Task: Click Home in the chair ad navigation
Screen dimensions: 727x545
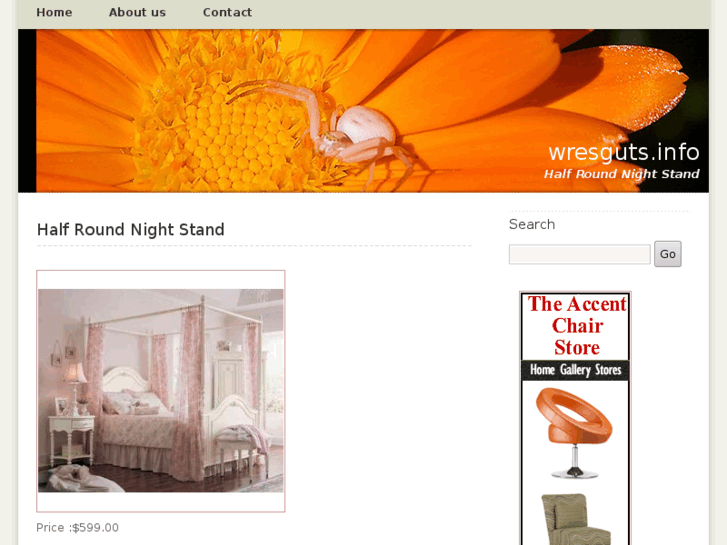Action: click(542, 370)
